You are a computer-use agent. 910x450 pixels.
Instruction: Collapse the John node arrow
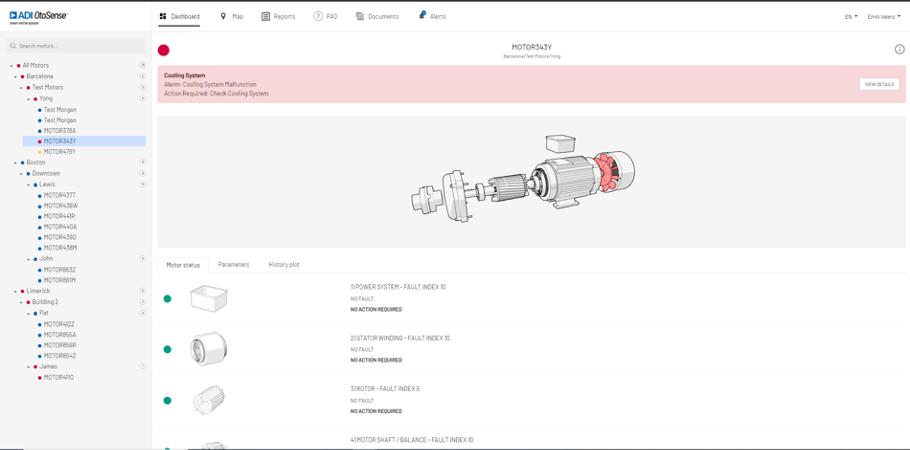pyautogui.click(x=28, y=259)
